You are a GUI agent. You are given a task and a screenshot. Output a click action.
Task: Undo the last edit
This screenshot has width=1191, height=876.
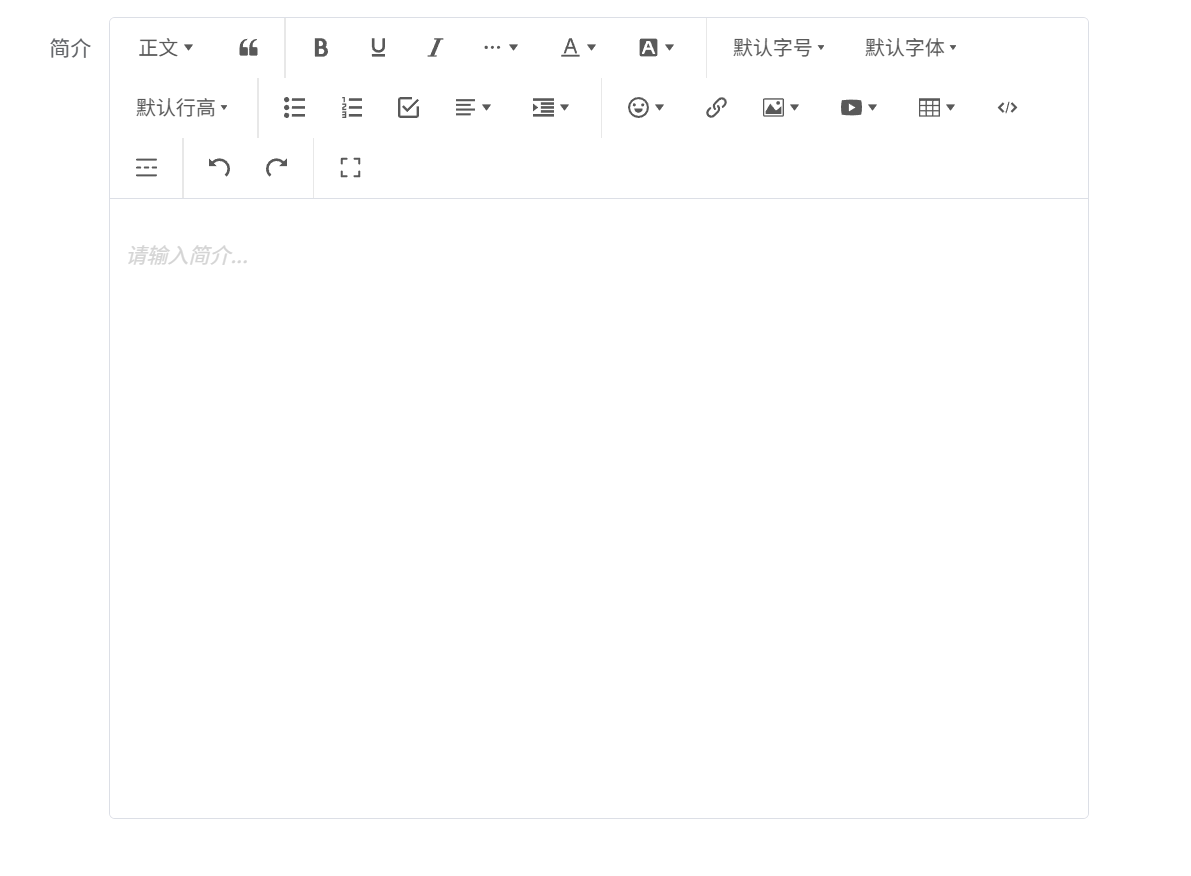[219, 168]
